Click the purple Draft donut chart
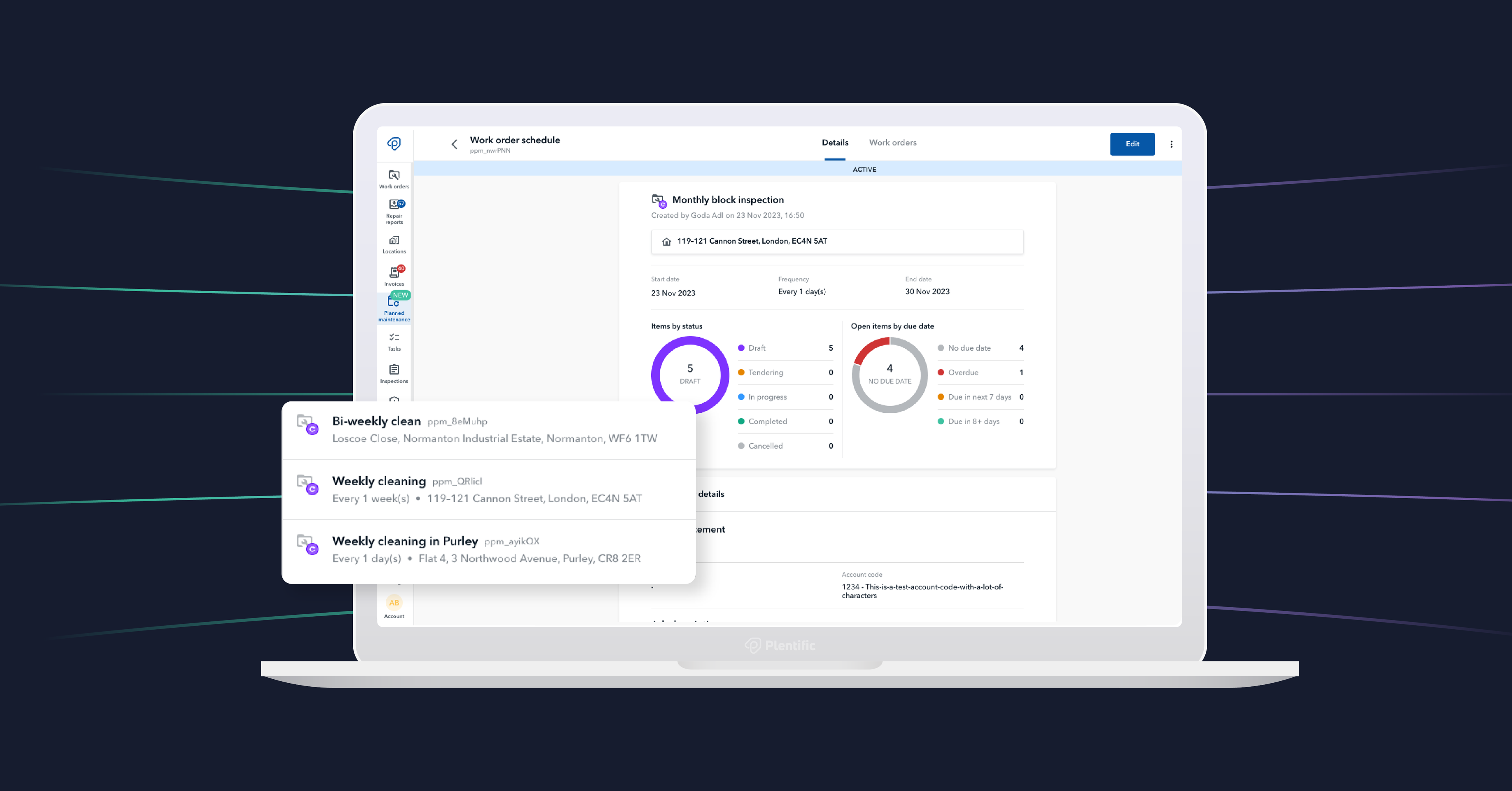 [x=690, y=374]
